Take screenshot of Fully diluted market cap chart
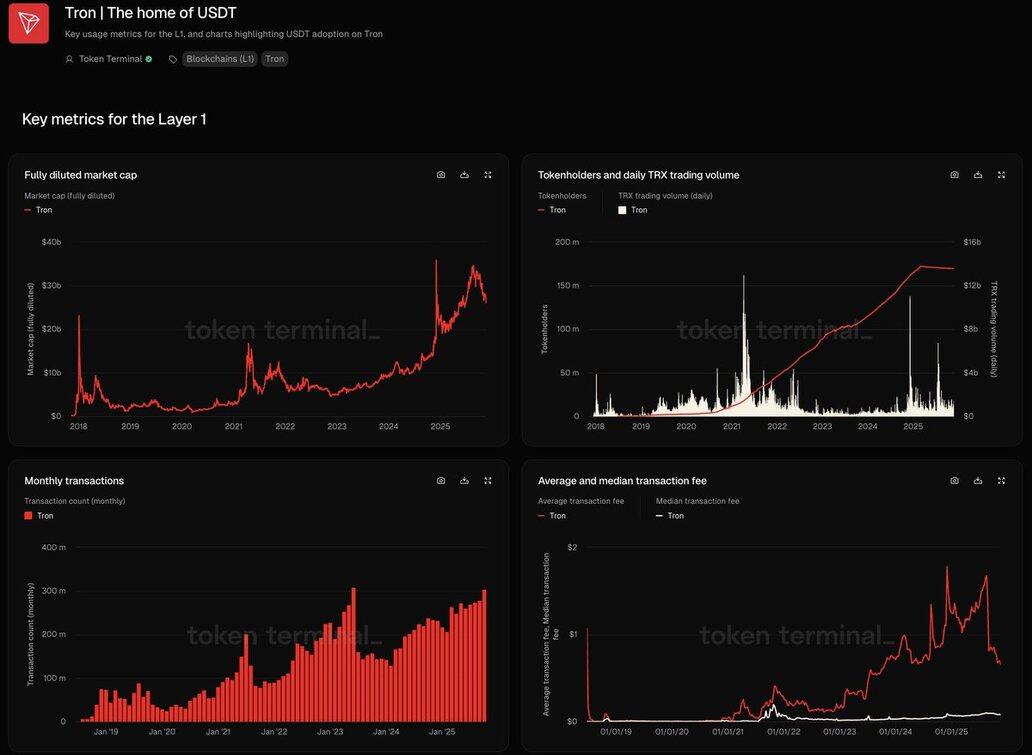The height and width of the screenshot is (755, 1032). pos(441,175)
